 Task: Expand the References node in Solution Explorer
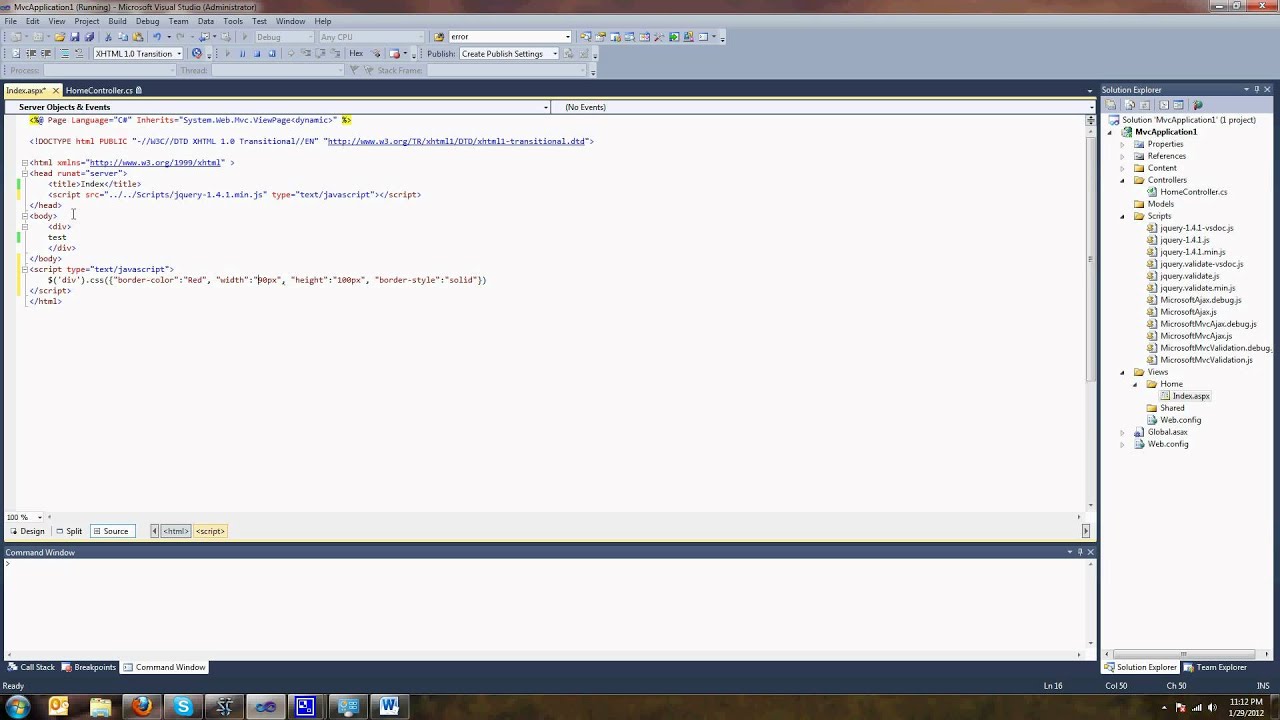click(1122, 156)
